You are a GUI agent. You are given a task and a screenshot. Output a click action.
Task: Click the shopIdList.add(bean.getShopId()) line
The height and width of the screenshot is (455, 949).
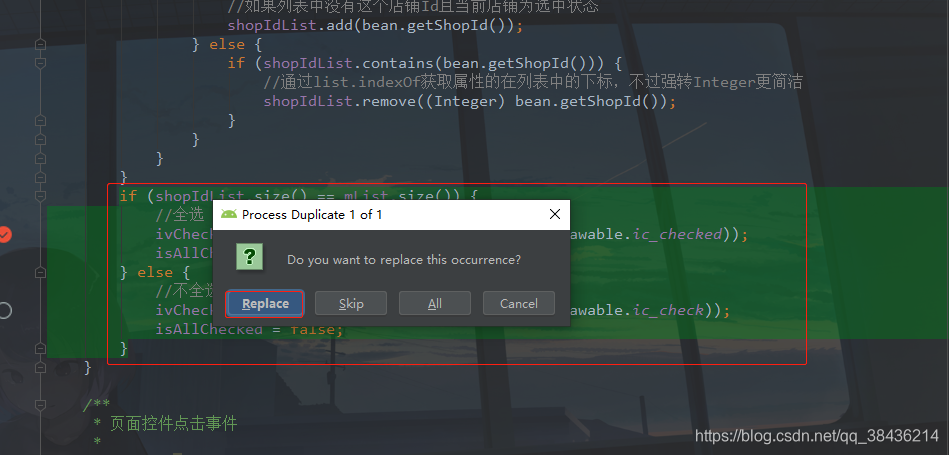tap(375, 25)
